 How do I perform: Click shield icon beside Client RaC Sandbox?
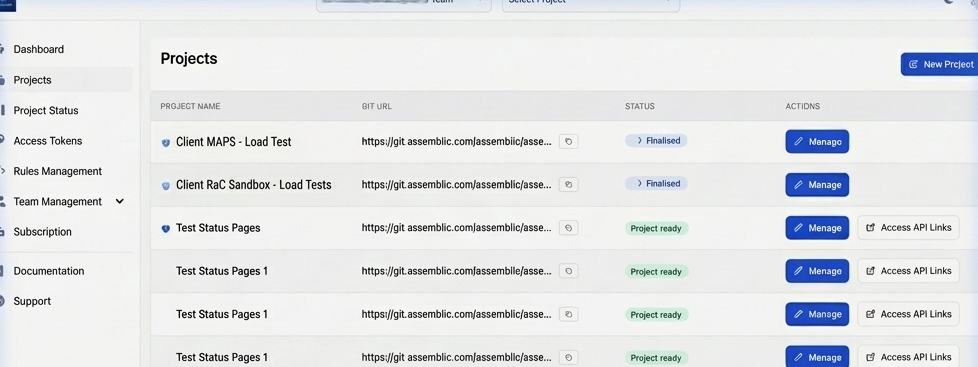[x=165, y=185]
